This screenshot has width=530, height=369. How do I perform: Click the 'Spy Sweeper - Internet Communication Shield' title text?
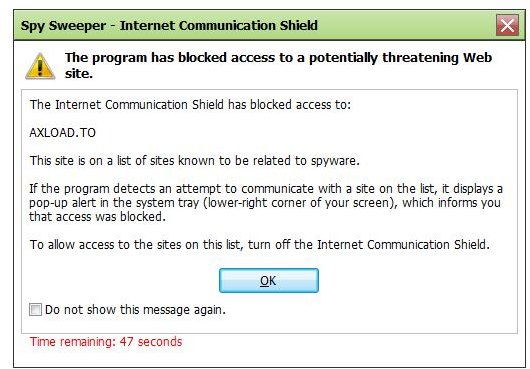[169, 25]
